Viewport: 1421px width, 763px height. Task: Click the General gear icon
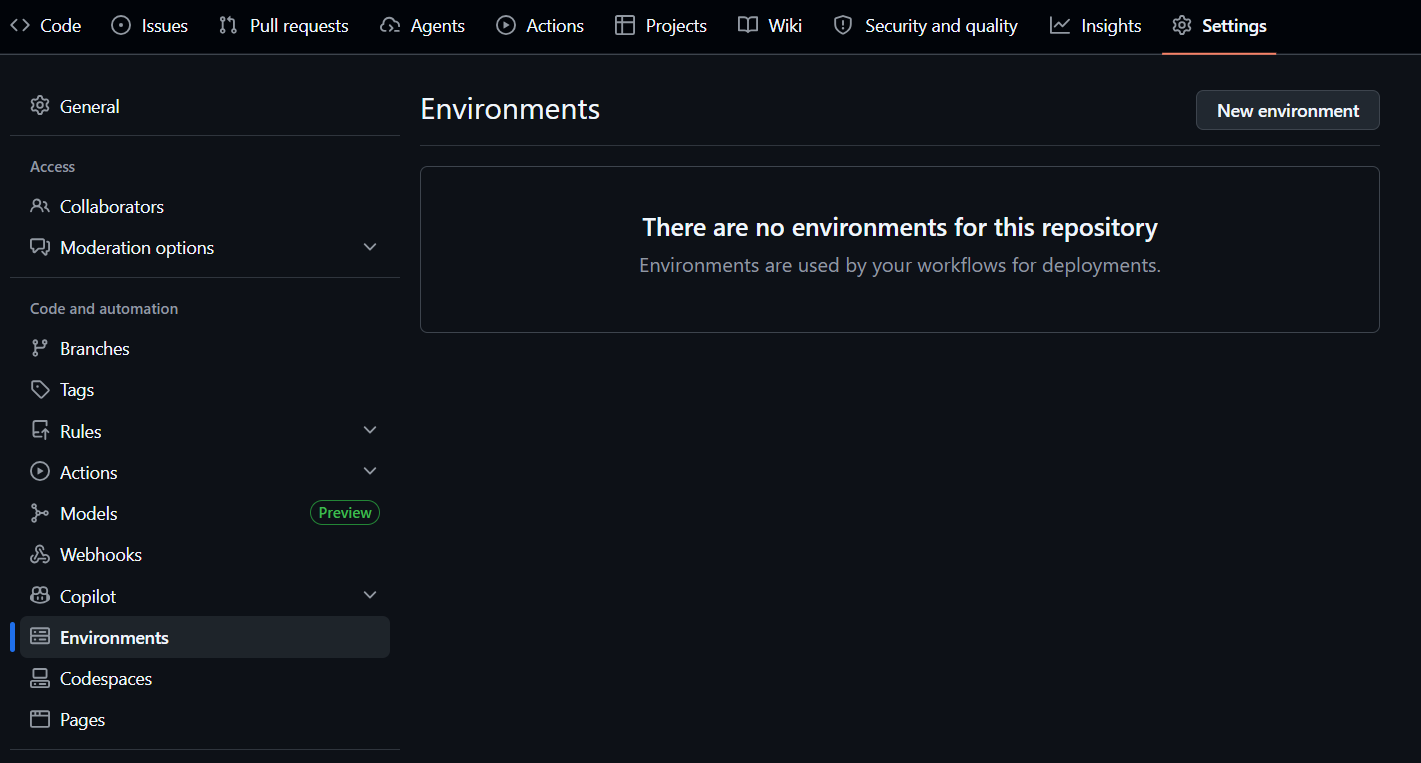tap(40, 106)
